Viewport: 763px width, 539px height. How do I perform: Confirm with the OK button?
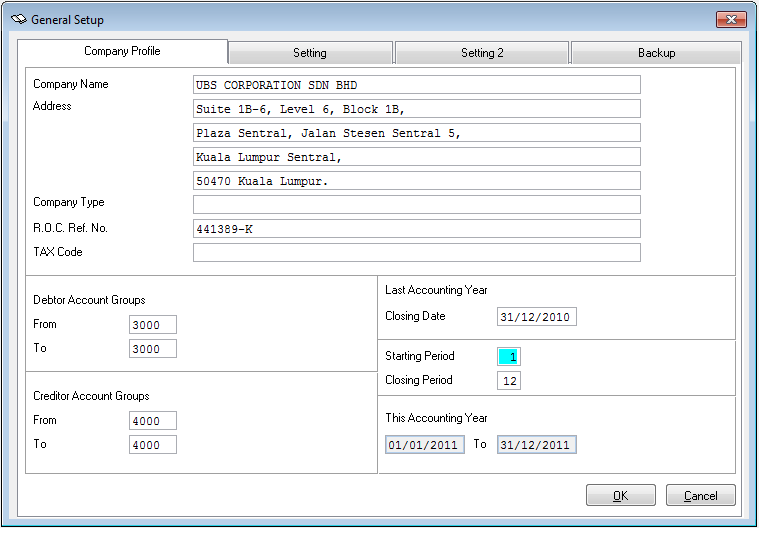coord(620,495)
